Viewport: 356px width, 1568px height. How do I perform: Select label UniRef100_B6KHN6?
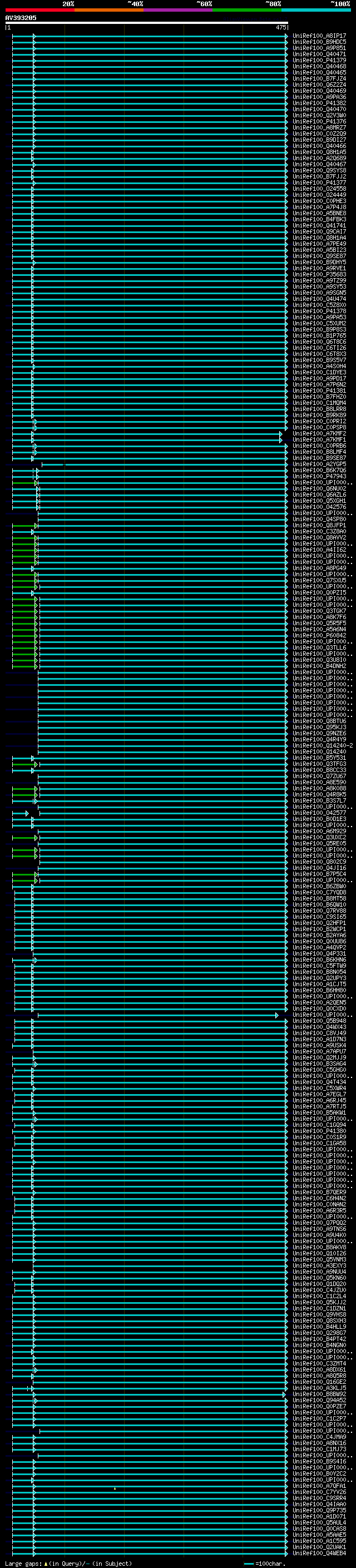pyautogui.click(x=319, y=959)
